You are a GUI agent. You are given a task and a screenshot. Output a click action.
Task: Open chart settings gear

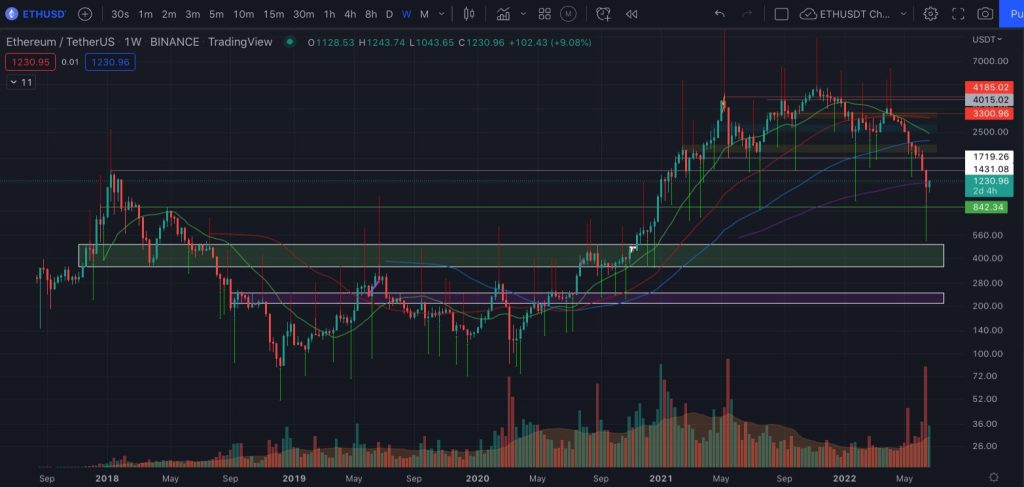pyautogui.click(x=930, y=14)
